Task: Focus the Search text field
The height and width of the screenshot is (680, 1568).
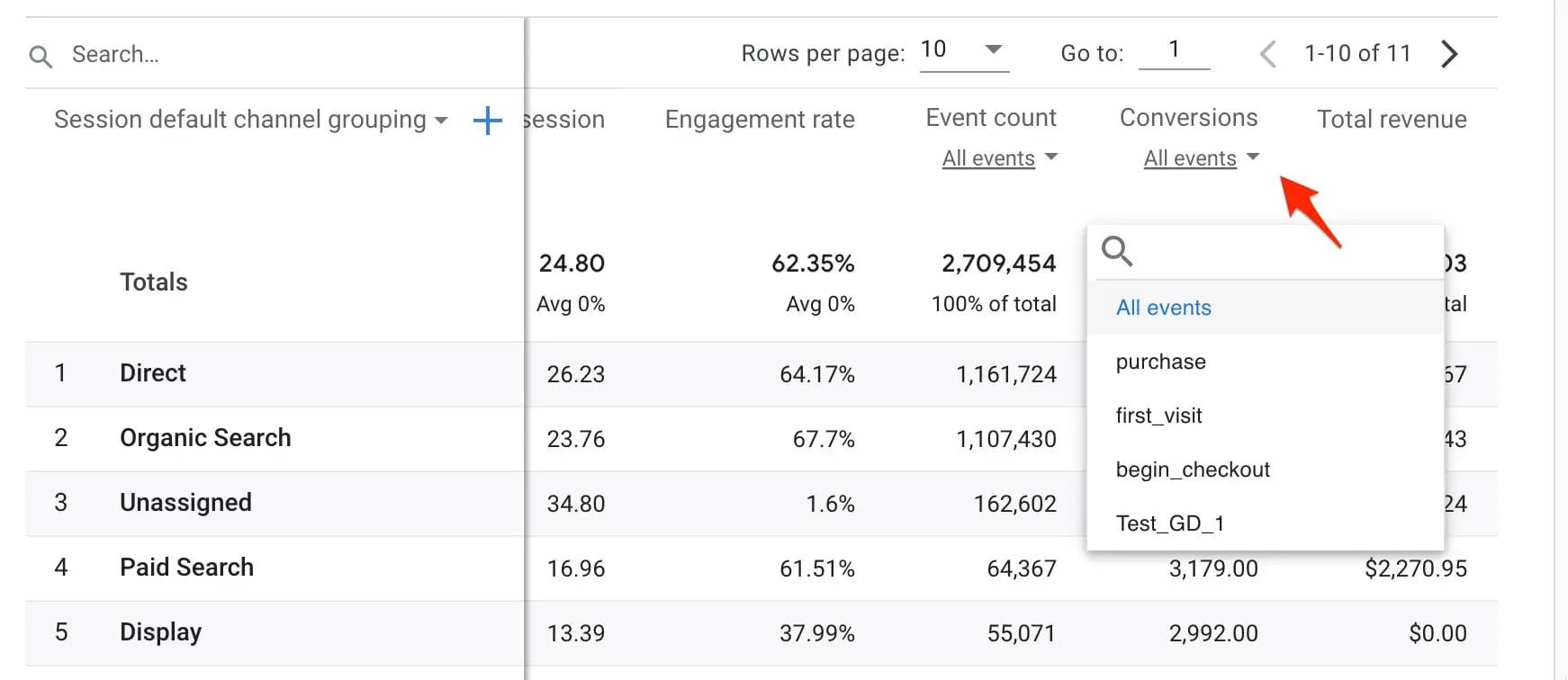Action: (x=270, y=55)
